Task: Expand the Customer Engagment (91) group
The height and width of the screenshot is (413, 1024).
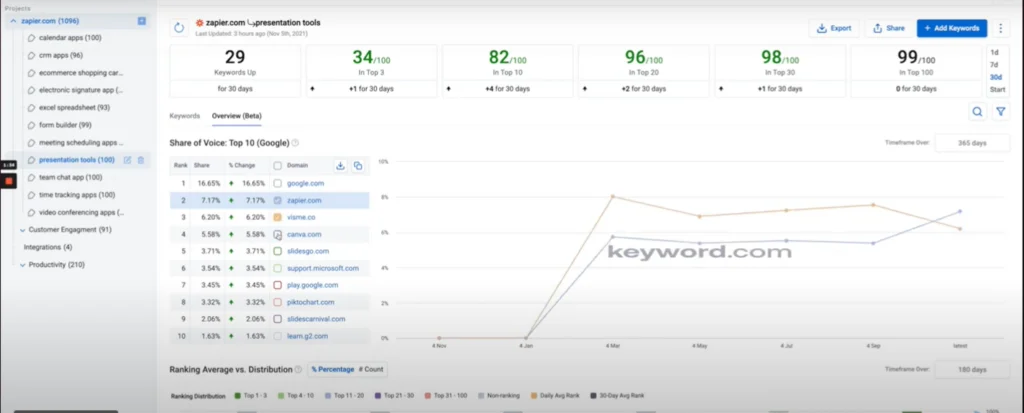Action: [21, 229]
